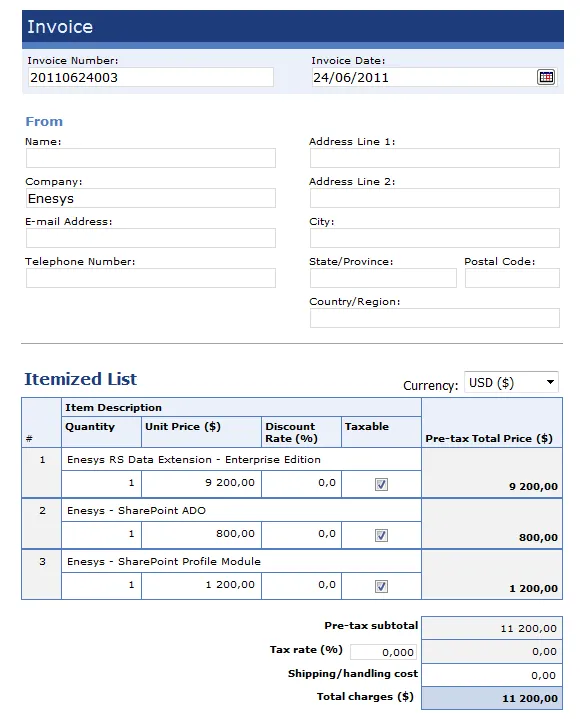Click the Company field containing Enesys
Screen dimensions: 580x719
[x=151, y=198]
